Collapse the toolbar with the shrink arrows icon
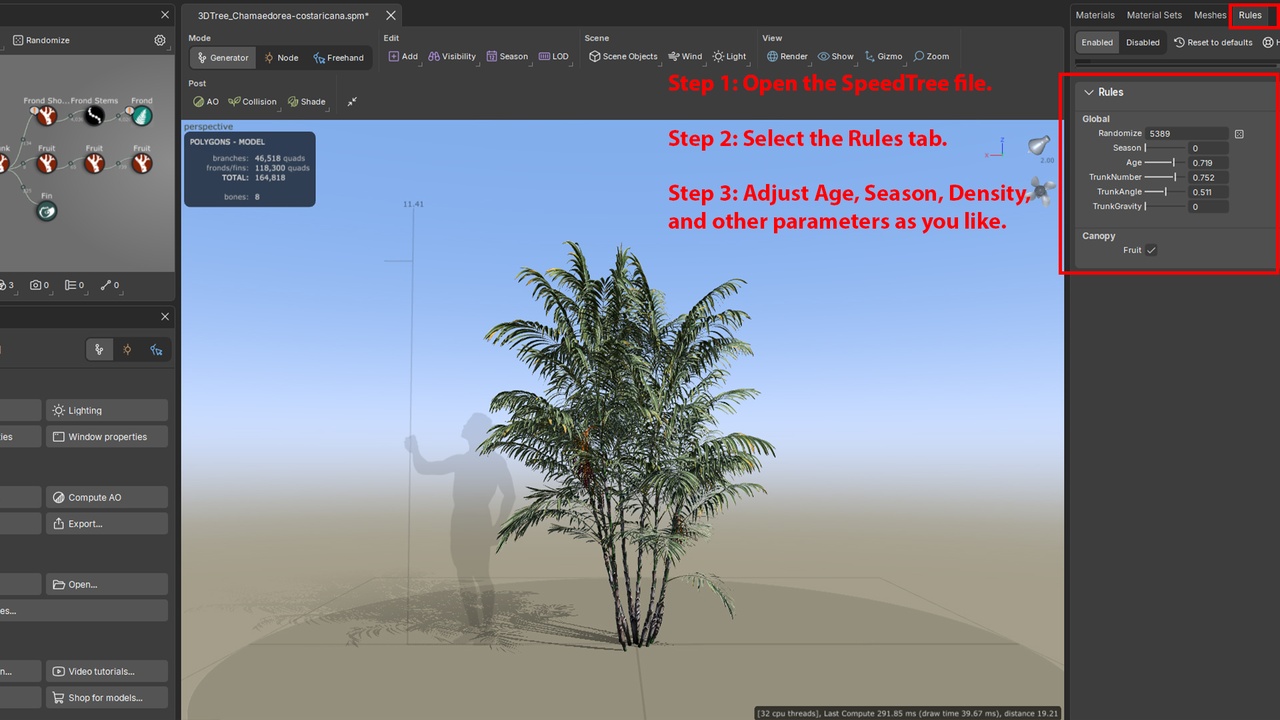 tap(352, 101)
